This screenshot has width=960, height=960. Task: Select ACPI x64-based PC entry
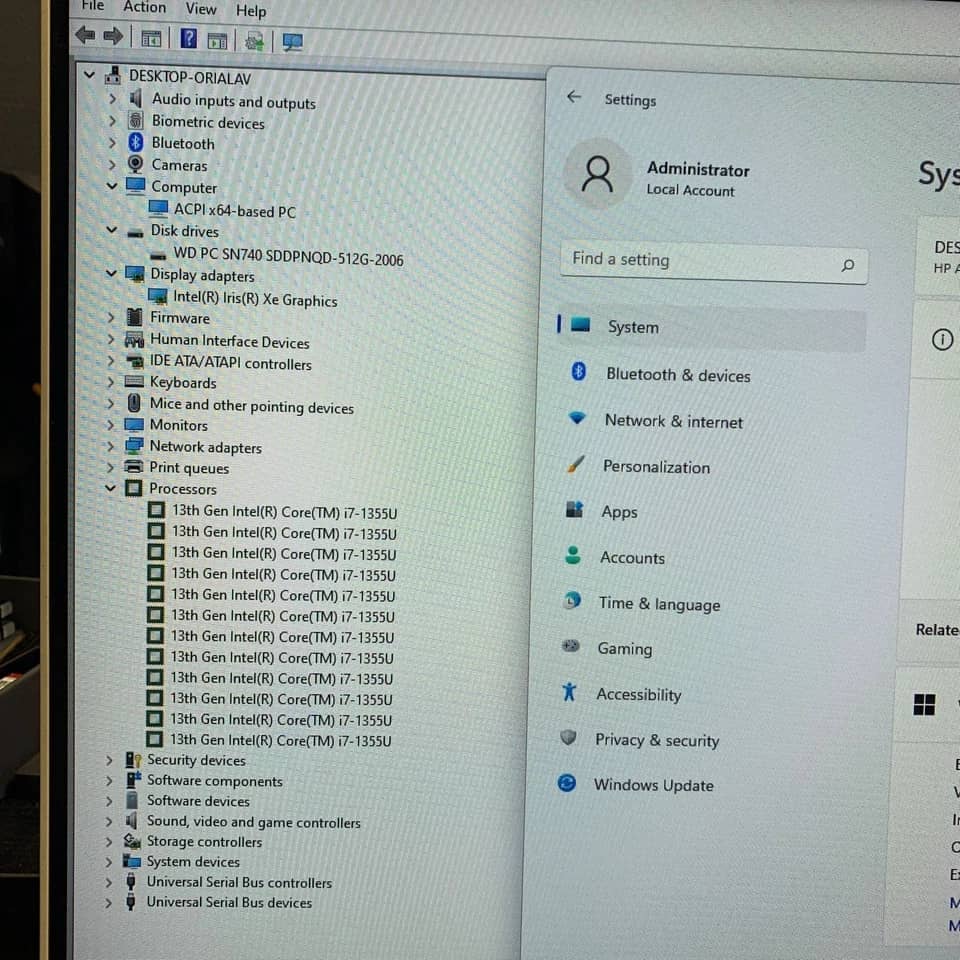[x=234, y=211]
